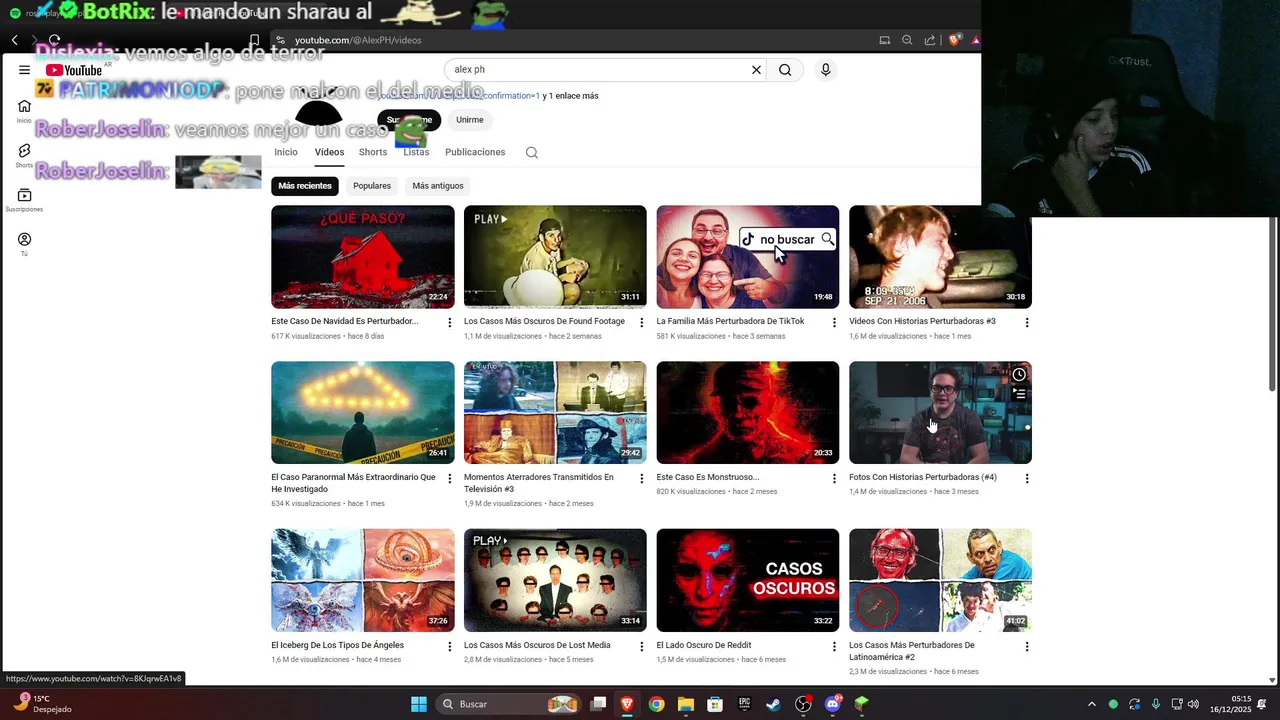Image resolution: width=1280 pixels, height=720 pixels.
Task: Open options for 'El Lado Oscuro De Reddit'
Action: tap(834, 646)
